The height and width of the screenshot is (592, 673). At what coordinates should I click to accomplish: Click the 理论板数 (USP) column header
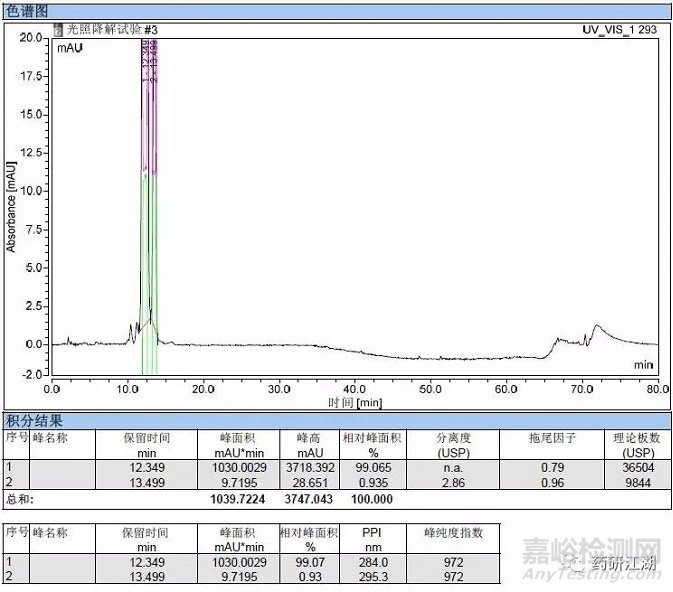tap(632, 444)
